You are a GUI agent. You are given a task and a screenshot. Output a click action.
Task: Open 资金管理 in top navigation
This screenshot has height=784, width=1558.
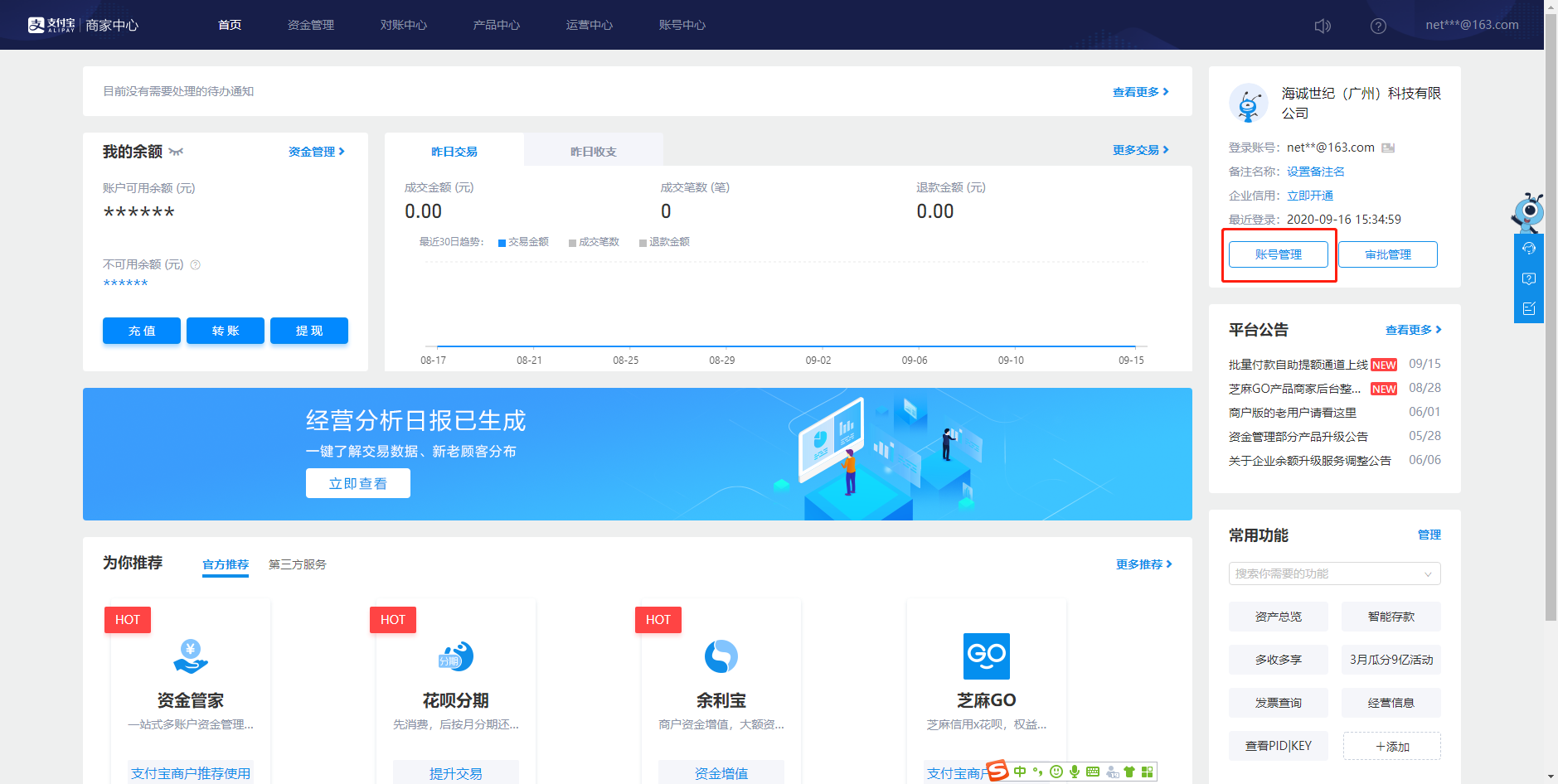coord(311,25)
